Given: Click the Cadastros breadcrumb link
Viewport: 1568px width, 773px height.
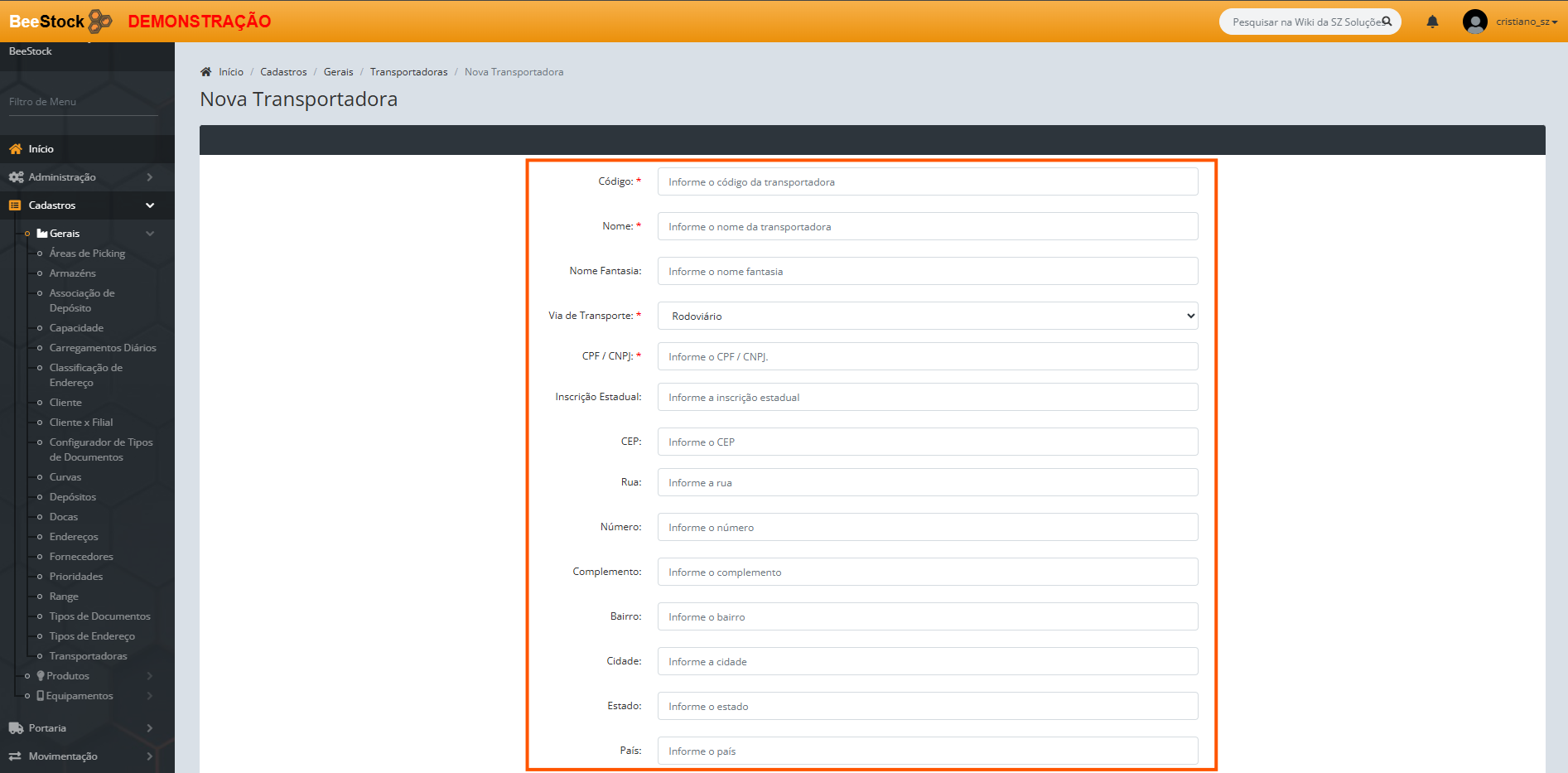Looking at the screenshot, I should (283, 72).
